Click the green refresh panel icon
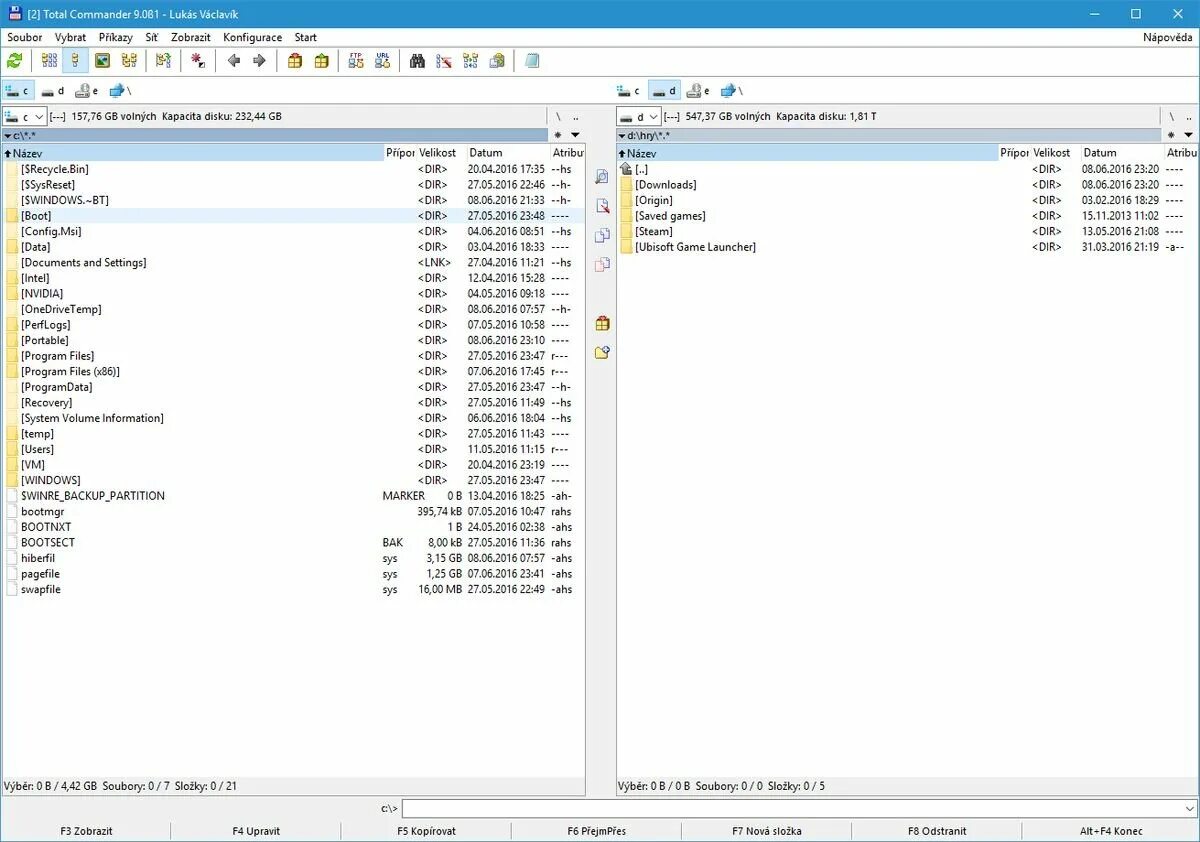 pos(14,61)
